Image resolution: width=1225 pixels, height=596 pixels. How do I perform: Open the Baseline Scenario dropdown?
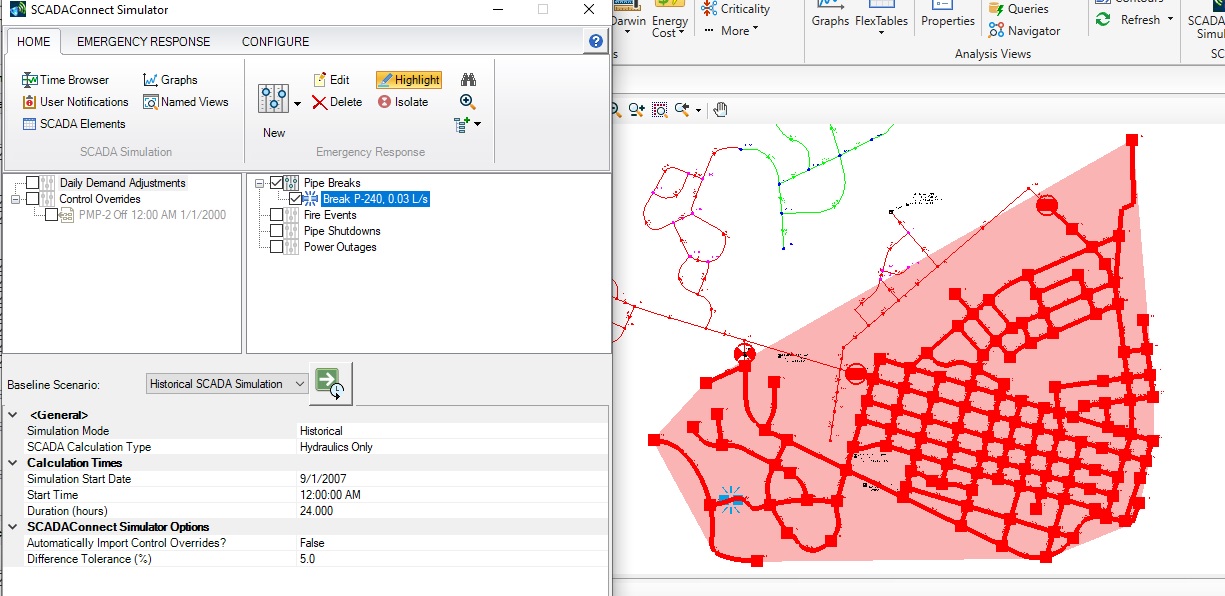tap(300, 384)
